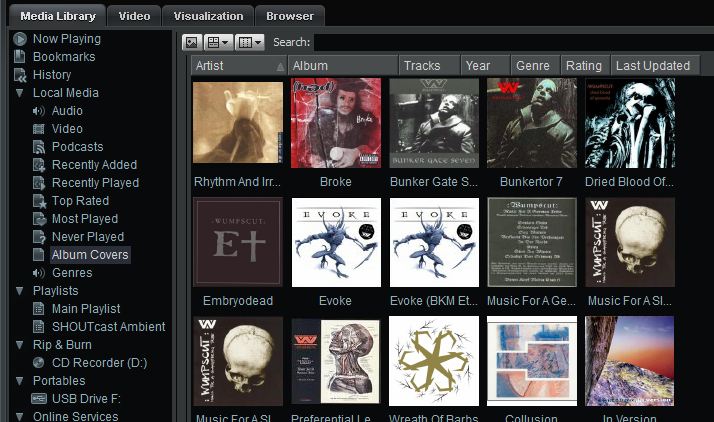Select the Embryodead album cover
Screen dimensions: 714x422
[238, 242]
